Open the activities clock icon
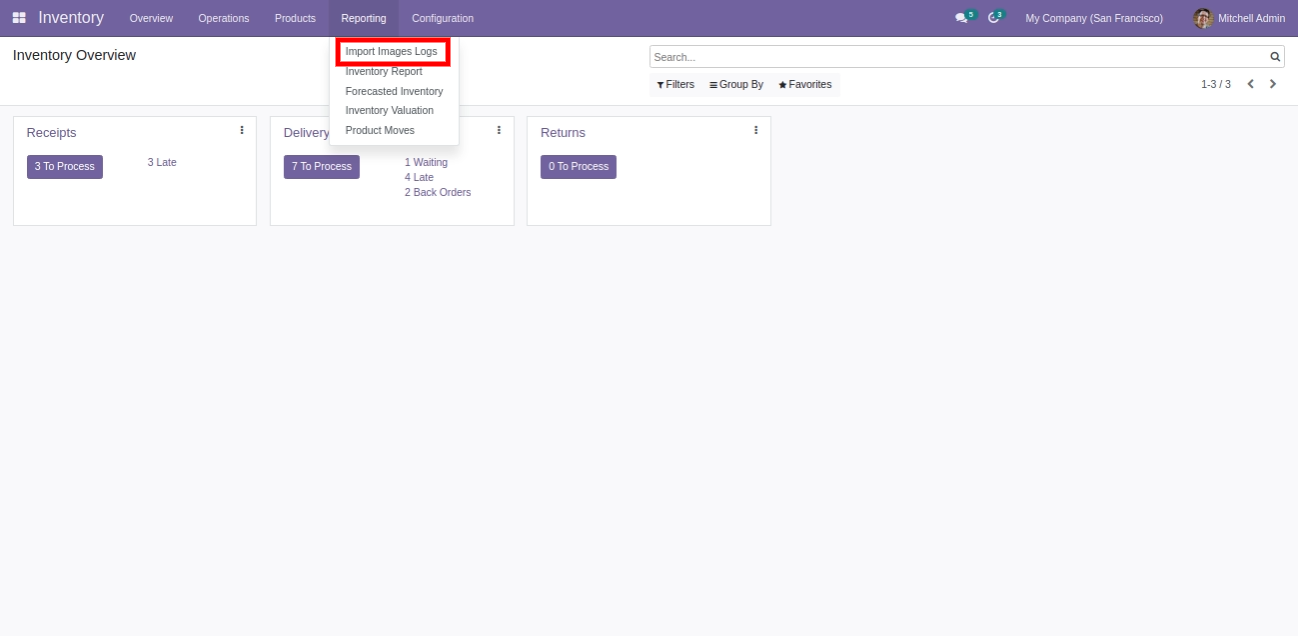 [993, 18]
